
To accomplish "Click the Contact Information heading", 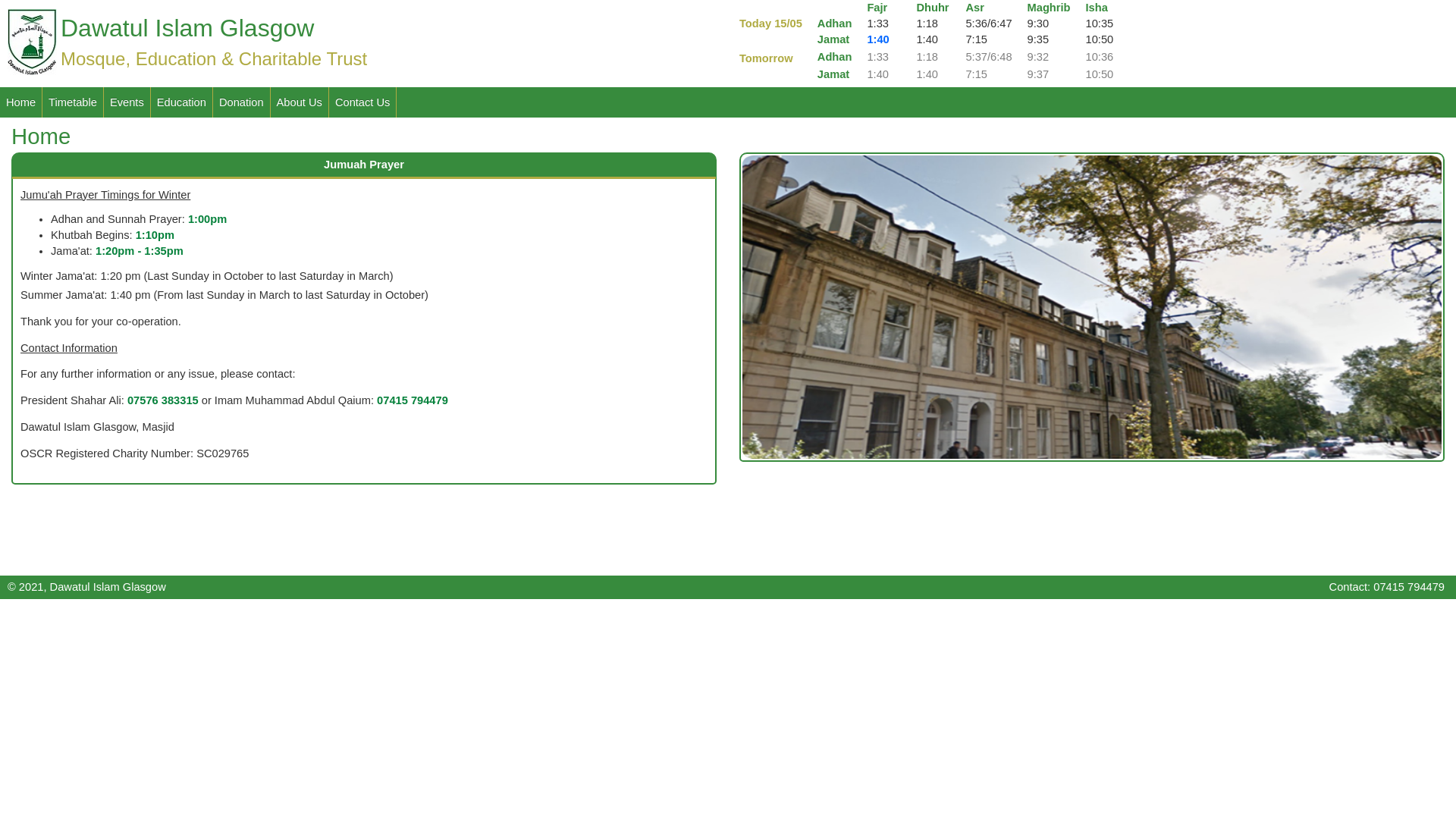I will click(x=69, y=348).
